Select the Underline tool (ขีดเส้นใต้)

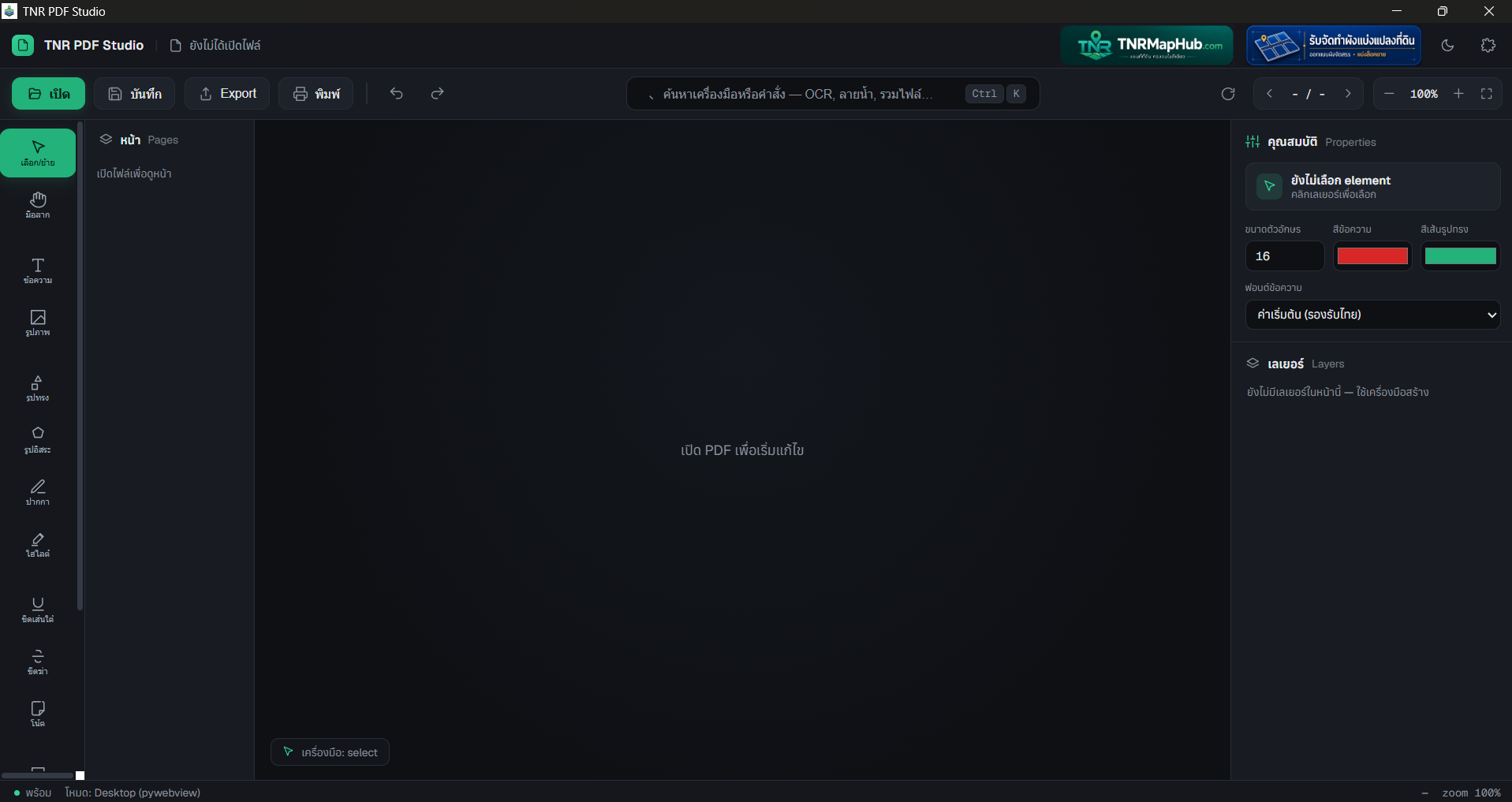[x=38, y=610]
